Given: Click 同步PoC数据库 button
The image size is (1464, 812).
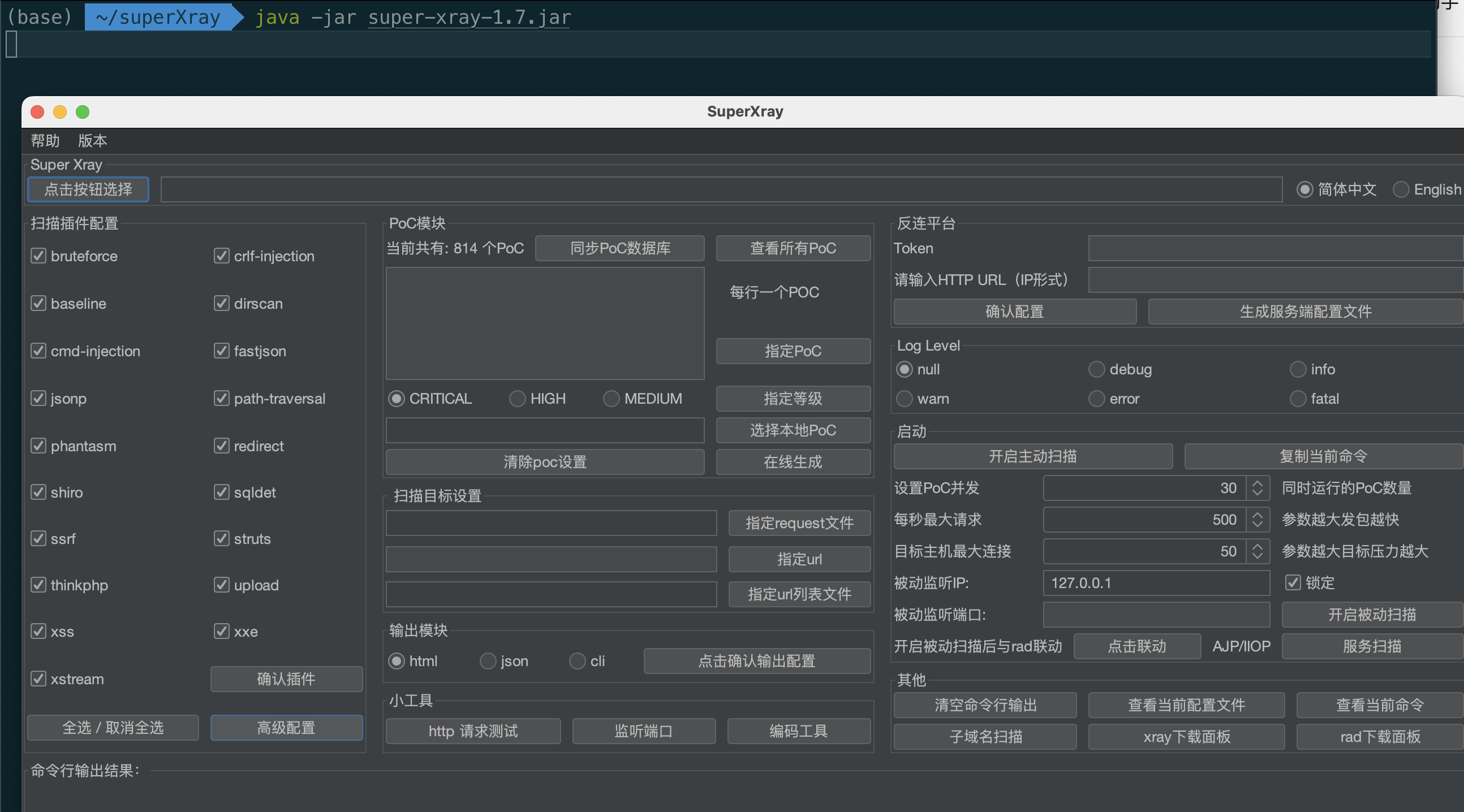Looking at the screenshot, I should pos(619,248).
